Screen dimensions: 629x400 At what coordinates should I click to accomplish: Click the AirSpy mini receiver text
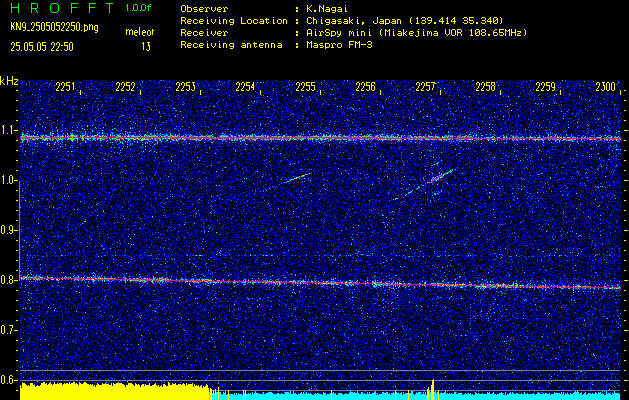[416, 33]
